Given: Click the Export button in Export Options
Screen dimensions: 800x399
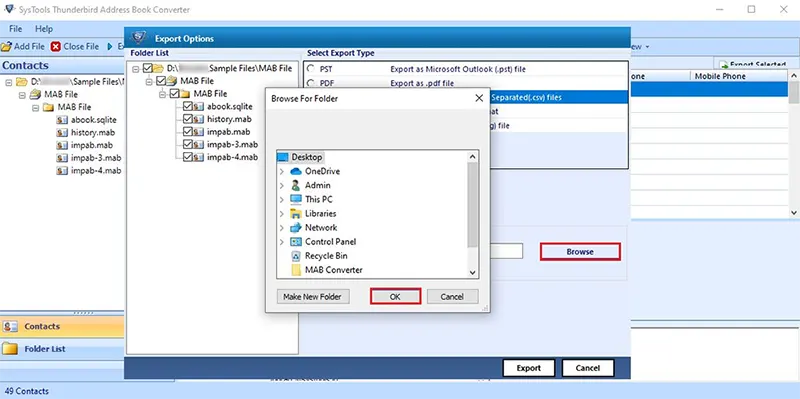Looking at the screenshot, I should coord(529,368).
